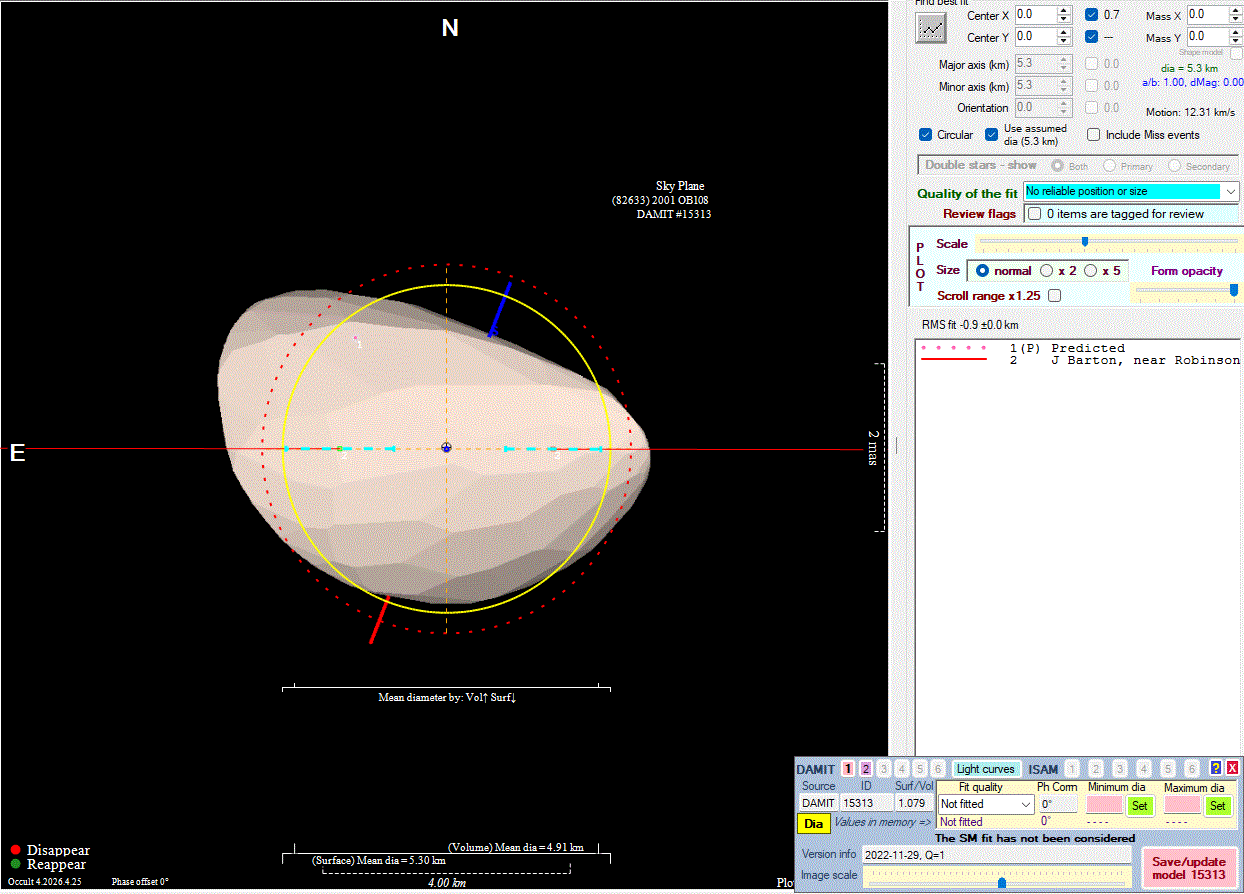
Task: Toggle Use assumed dia (5.3 km) checkbox
Action: (x=991, y=135)
